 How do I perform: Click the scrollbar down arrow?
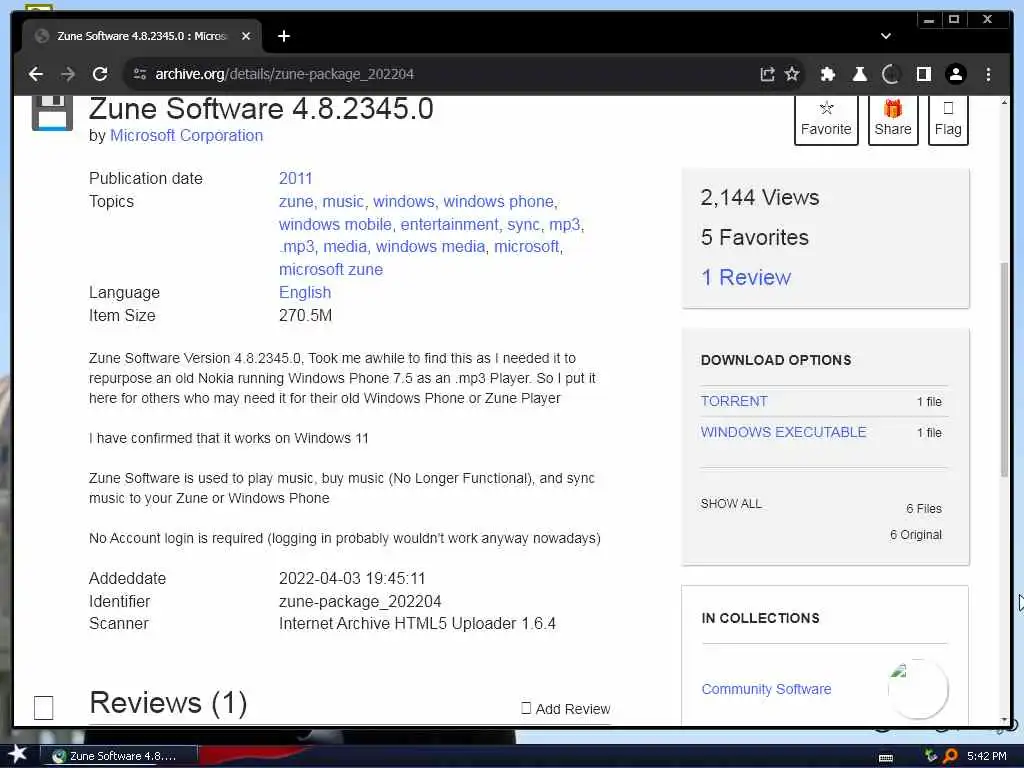point(1004,720)
